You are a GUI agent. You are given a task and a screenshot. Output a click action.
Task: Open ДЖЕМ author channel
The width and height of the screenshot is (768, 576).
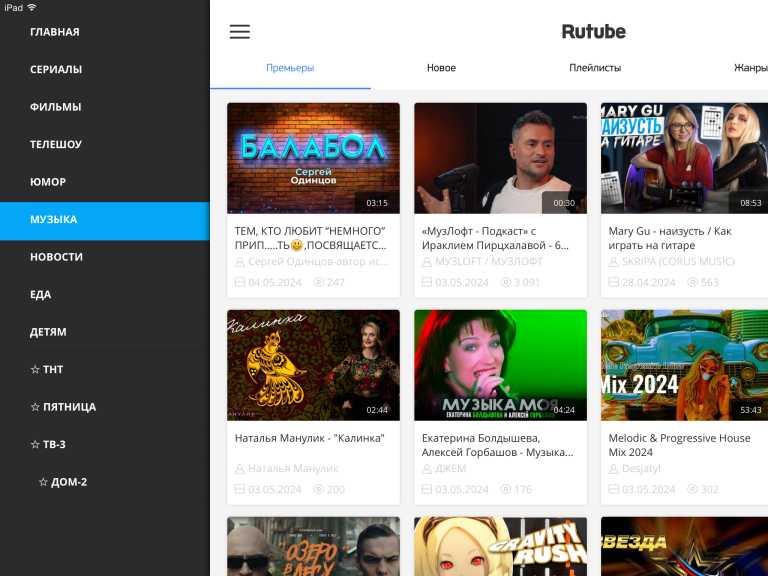451,469
